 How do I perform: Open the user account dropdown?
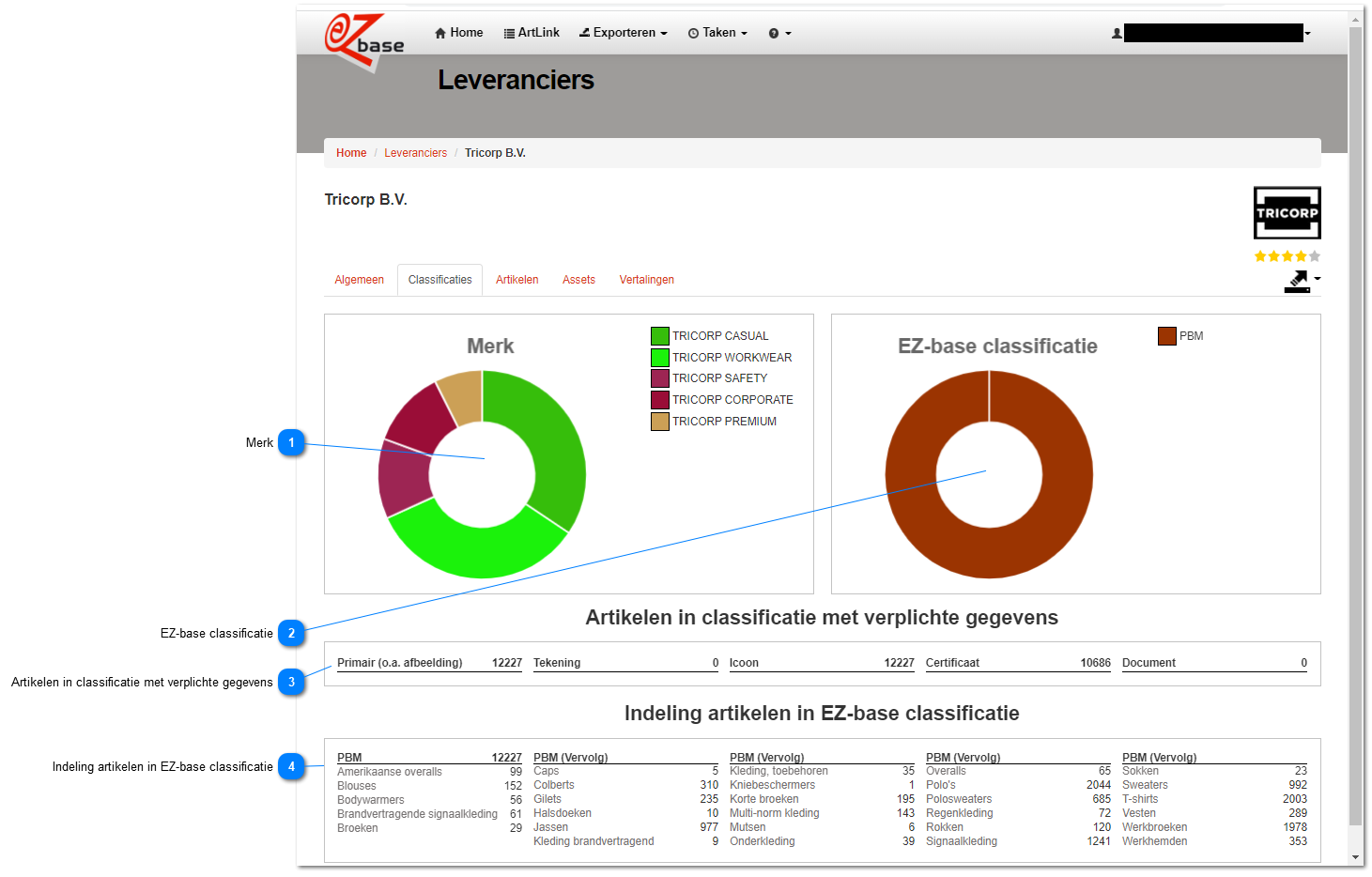coord(1307,33)
